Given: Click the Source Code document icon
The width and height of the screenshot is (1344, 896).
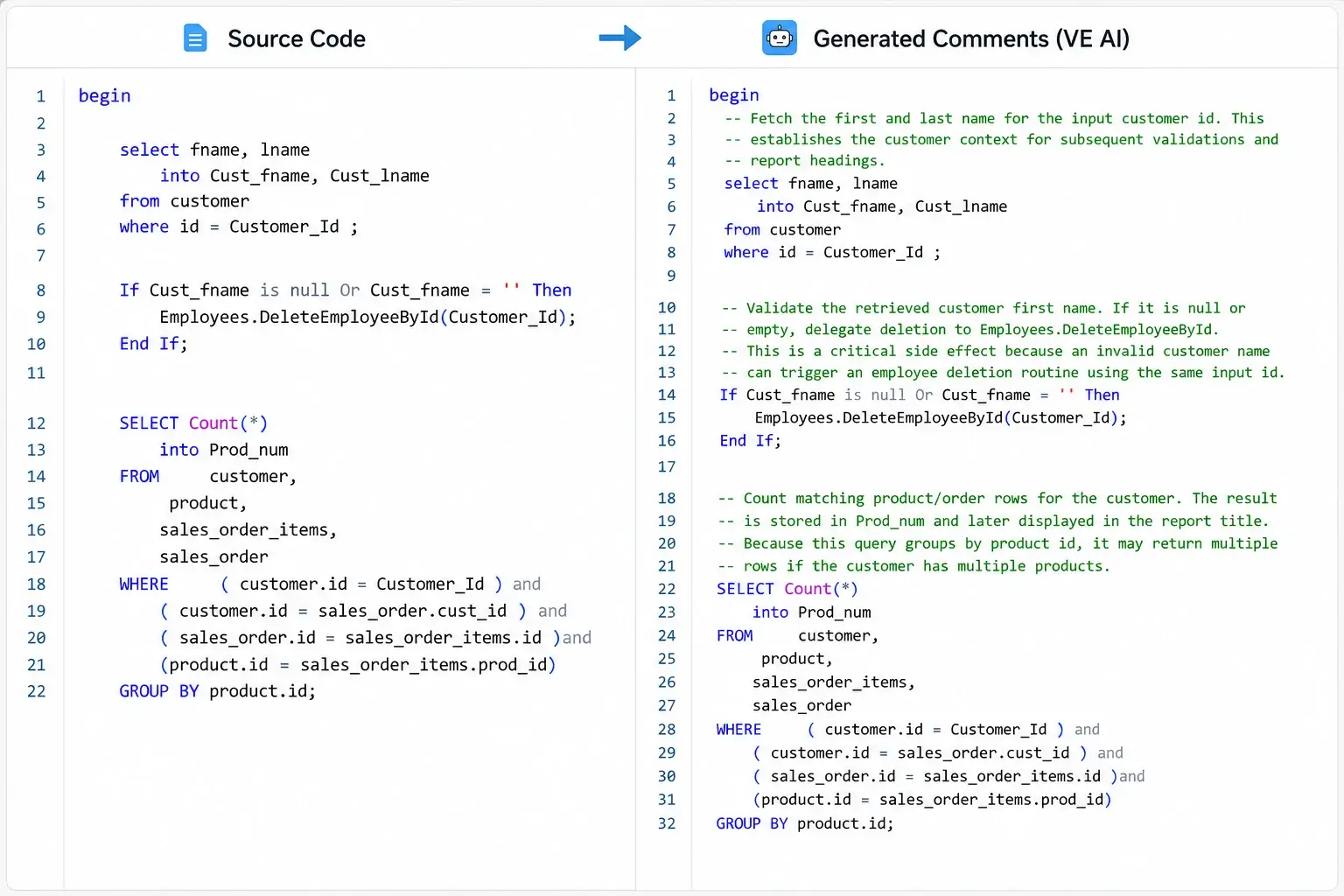Looking at the screenshot, I should point(195,38).
